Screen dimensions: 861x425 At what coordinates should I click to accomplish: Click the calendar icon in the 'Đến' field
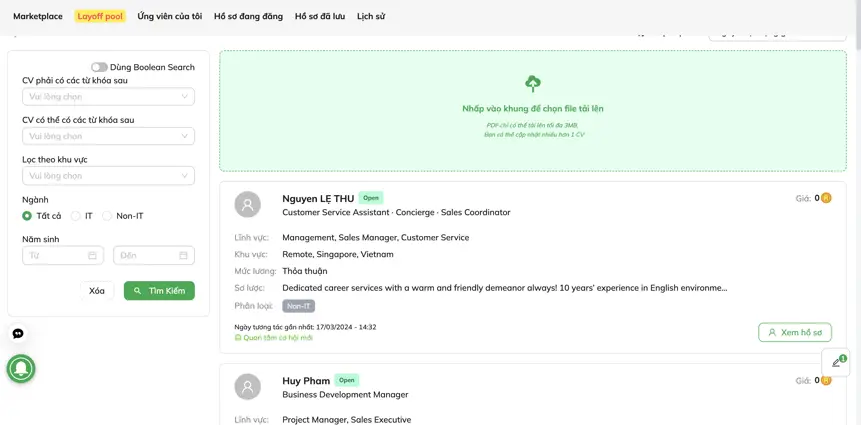(183, 256)
